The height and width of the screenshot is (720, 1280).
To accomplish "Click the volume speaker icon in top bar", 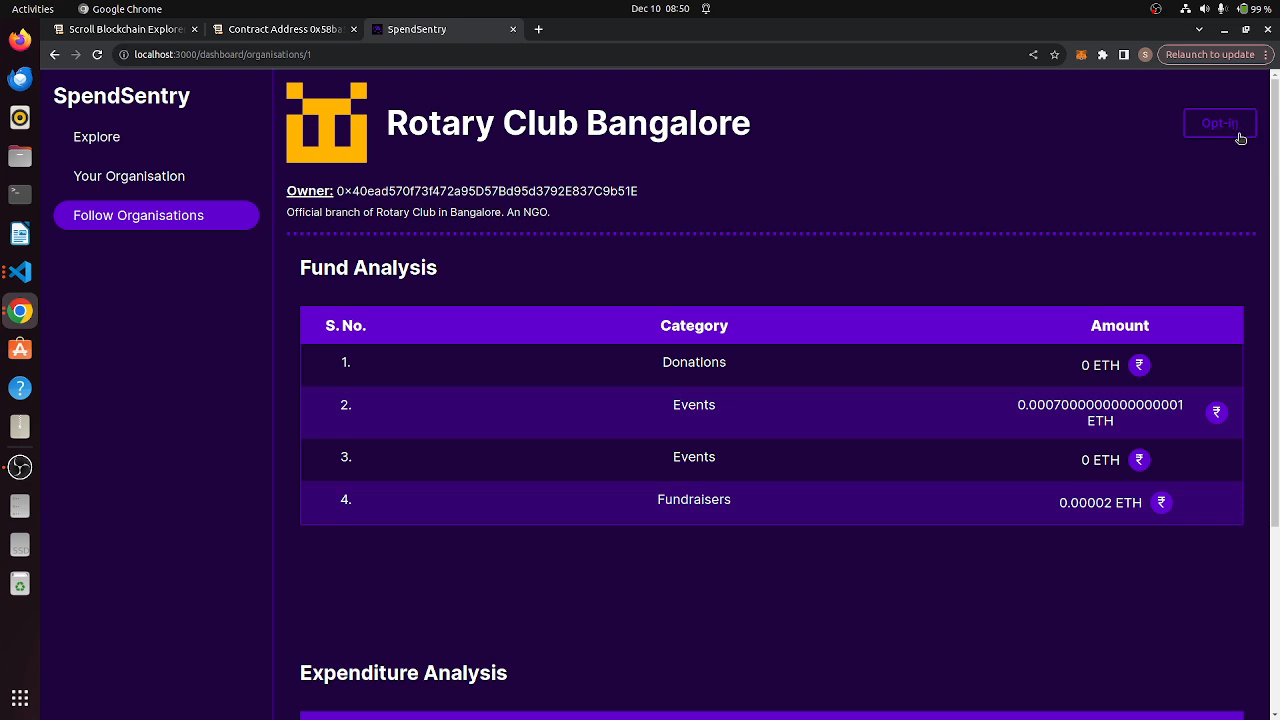I will pos(1204,9).
